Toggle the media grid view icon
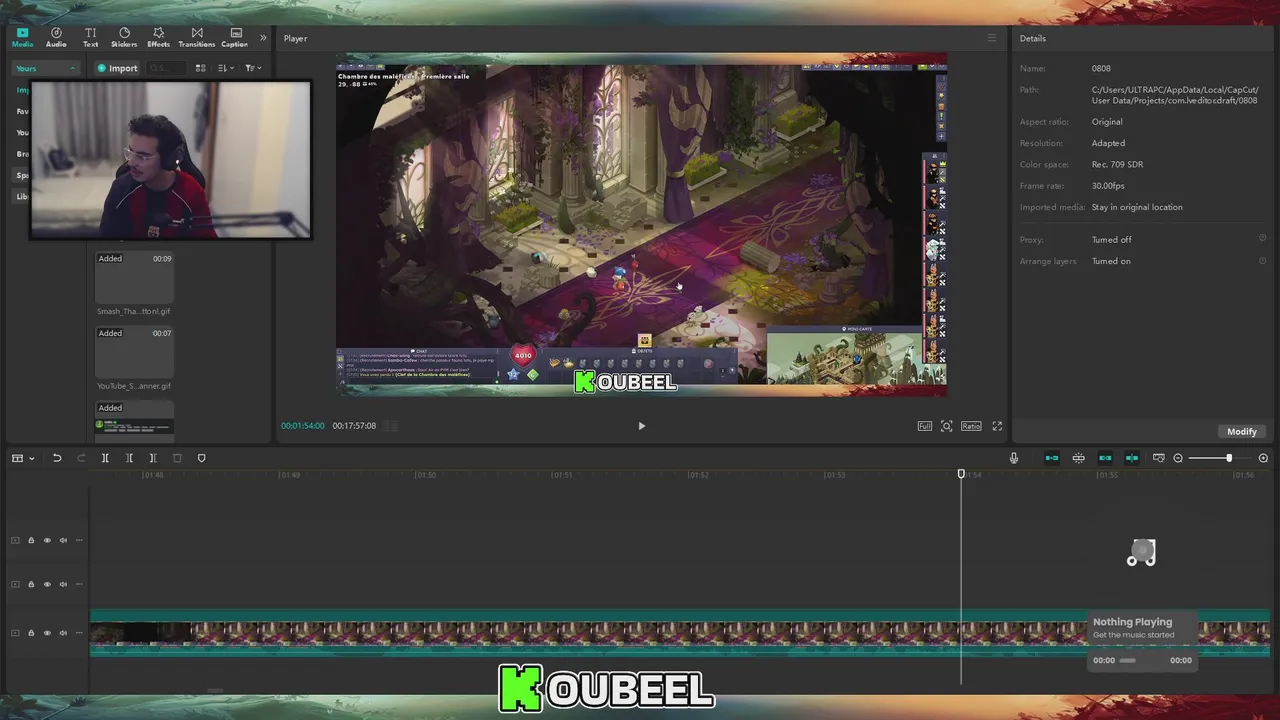The height and width of the screenshot is (720, 1280). coord(200,68)
